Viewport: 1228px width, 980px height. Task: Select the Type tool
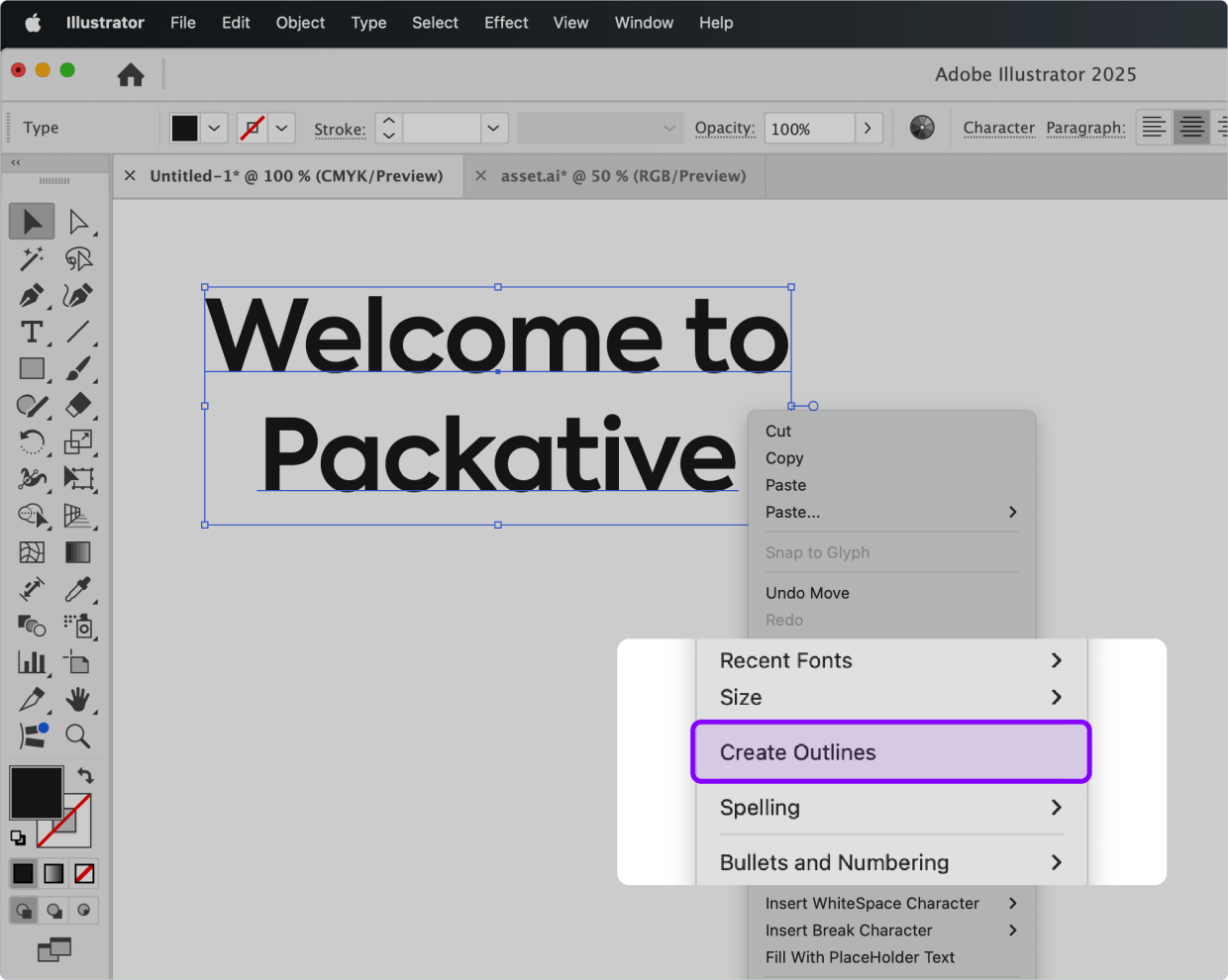point(32,333)
